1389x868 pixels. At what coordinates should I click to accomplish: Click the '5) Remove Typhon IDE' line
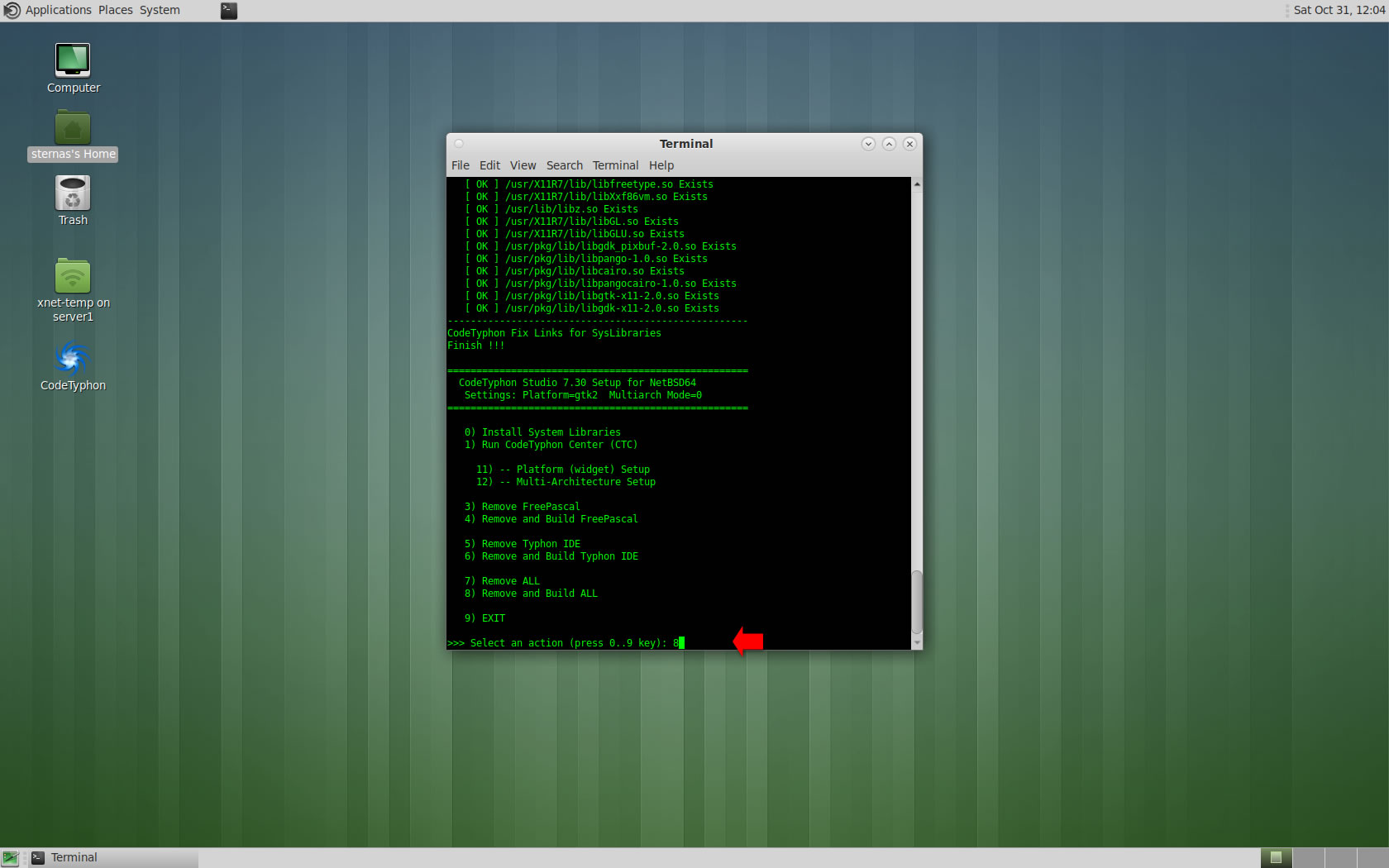(x=522, y=544)
